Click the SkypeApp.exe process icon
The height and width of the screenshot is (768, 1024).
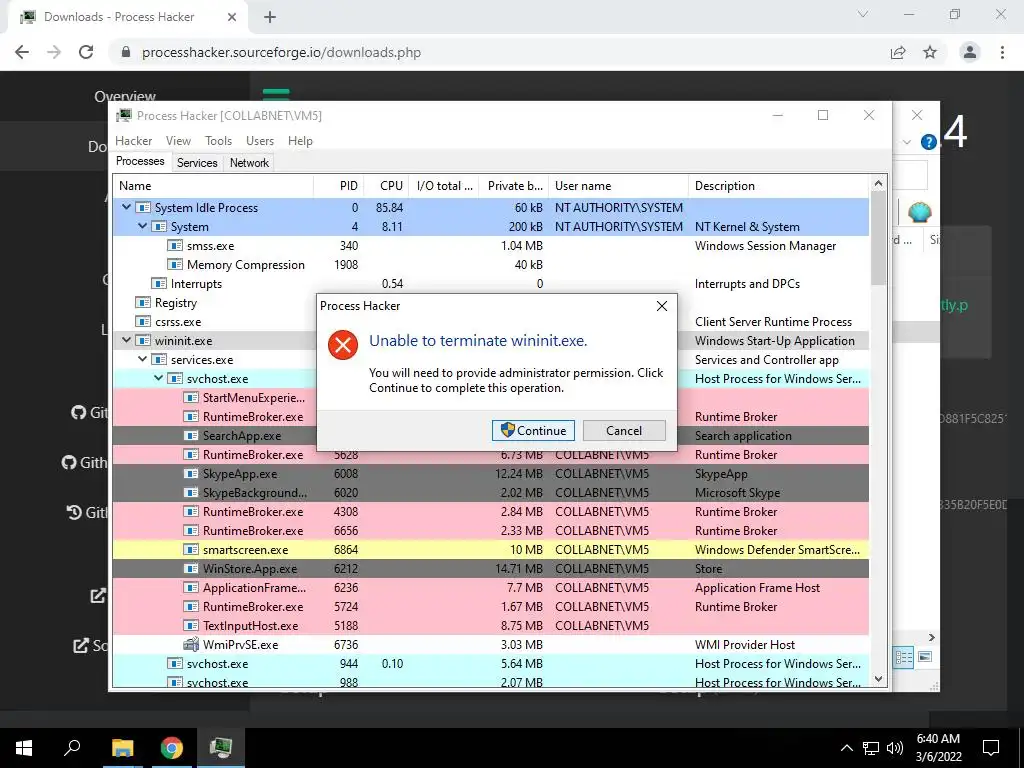(191, 473)
